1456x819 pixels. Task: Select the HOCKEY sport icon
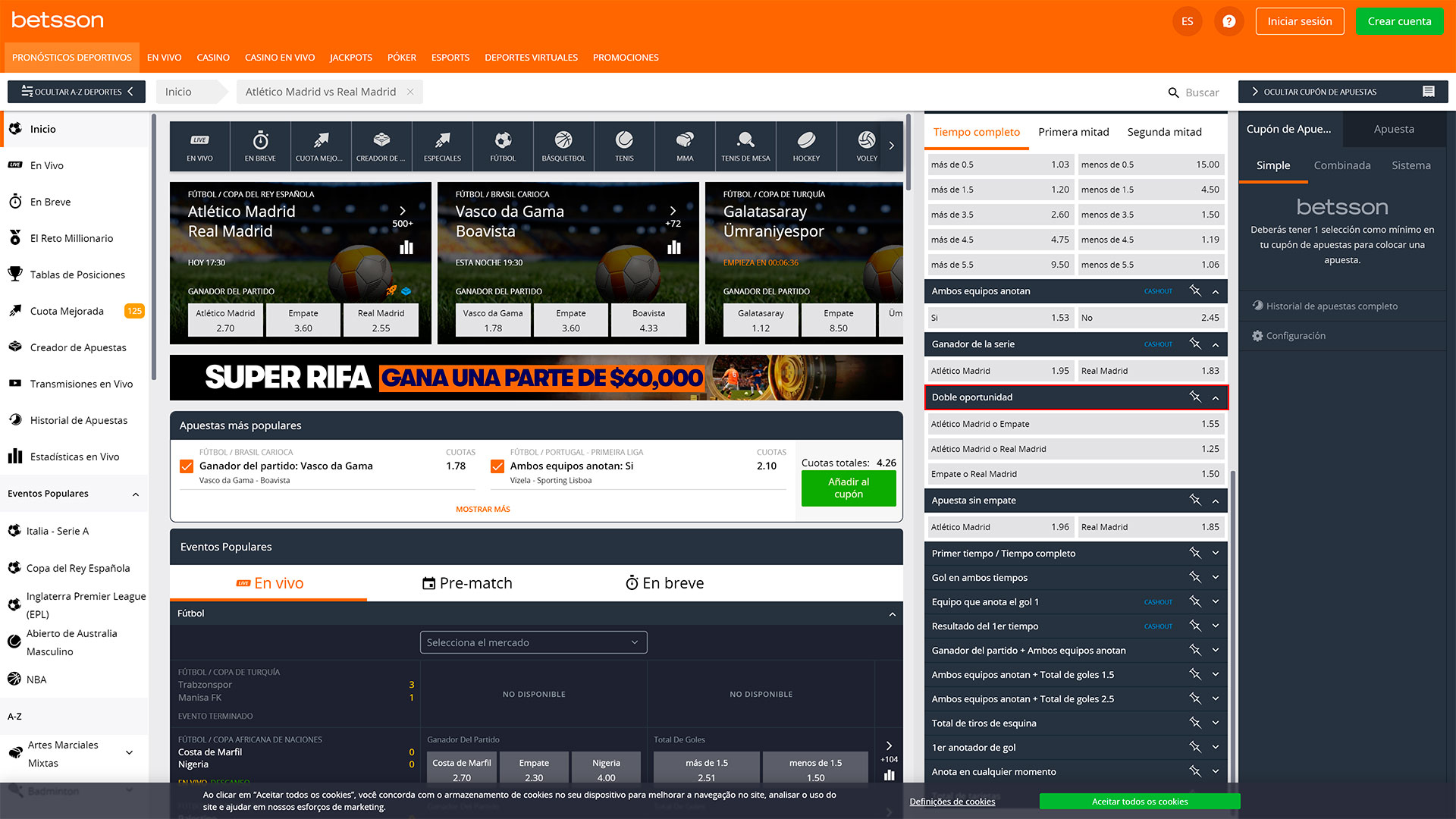(x=806, y=146)
